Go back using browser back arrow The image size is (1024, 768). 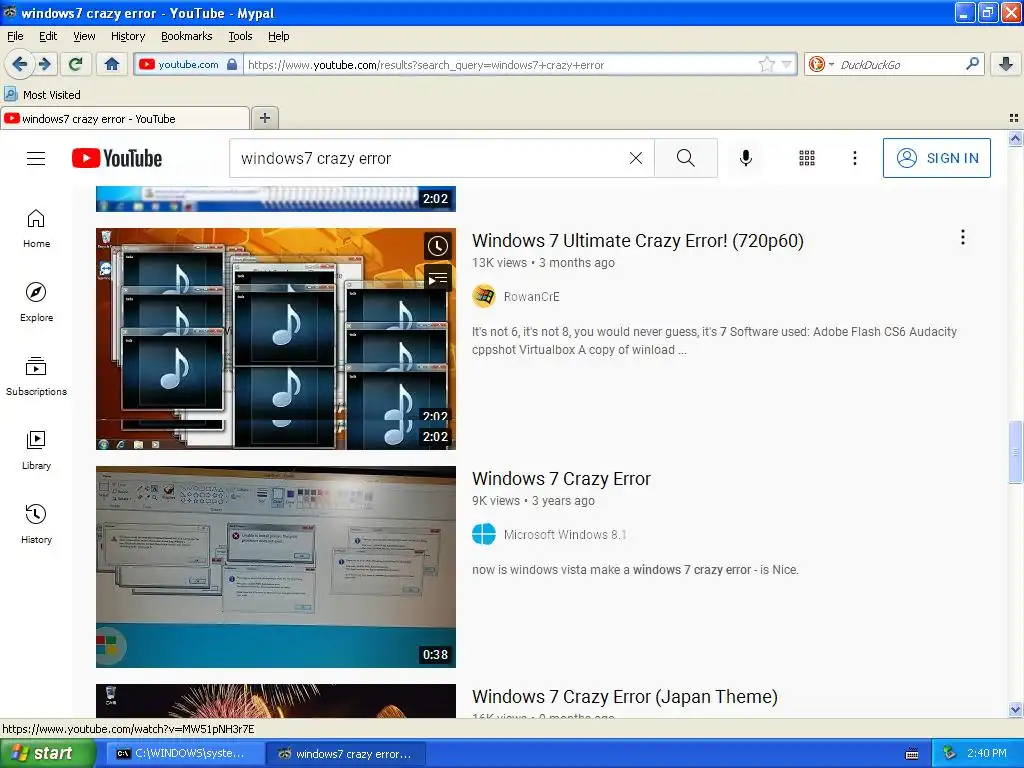[x=19, y=64]
